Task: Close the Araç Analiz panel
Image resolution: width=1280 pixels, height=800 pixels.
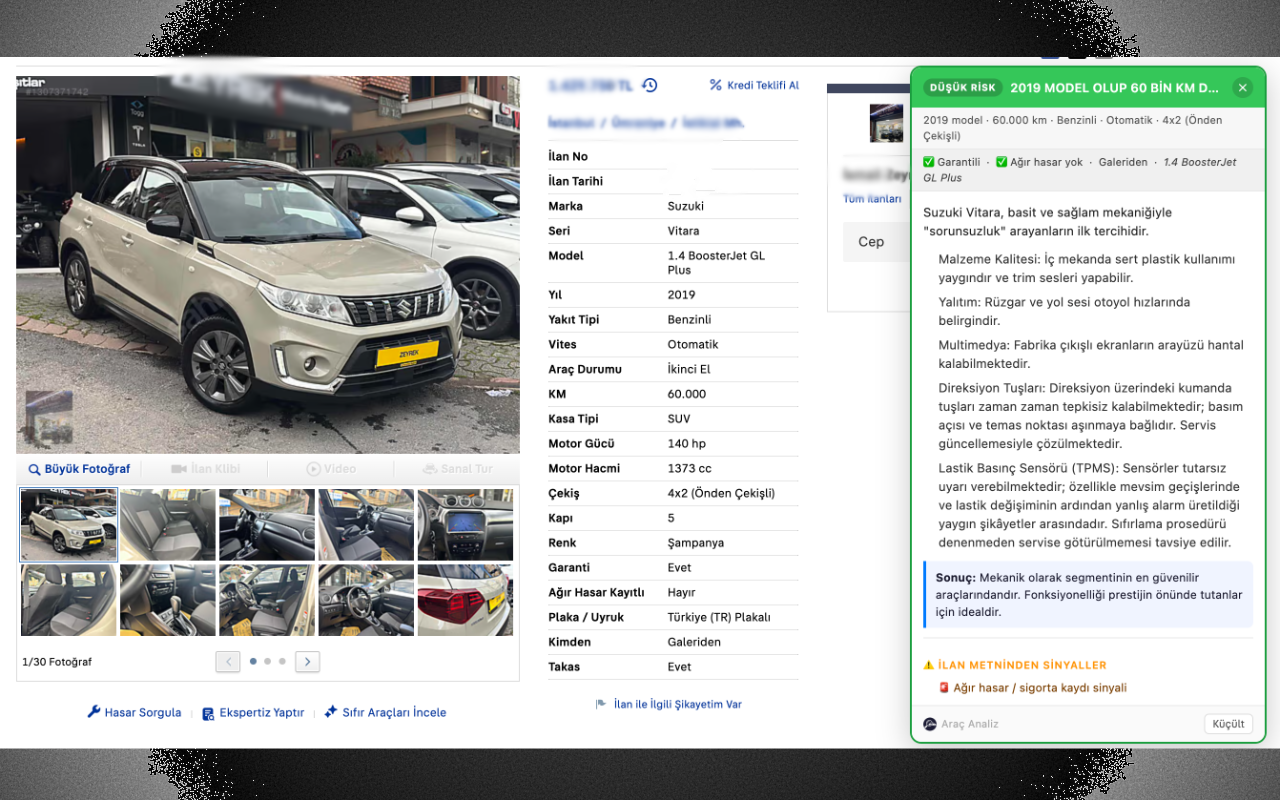Action: (1243, 88)
